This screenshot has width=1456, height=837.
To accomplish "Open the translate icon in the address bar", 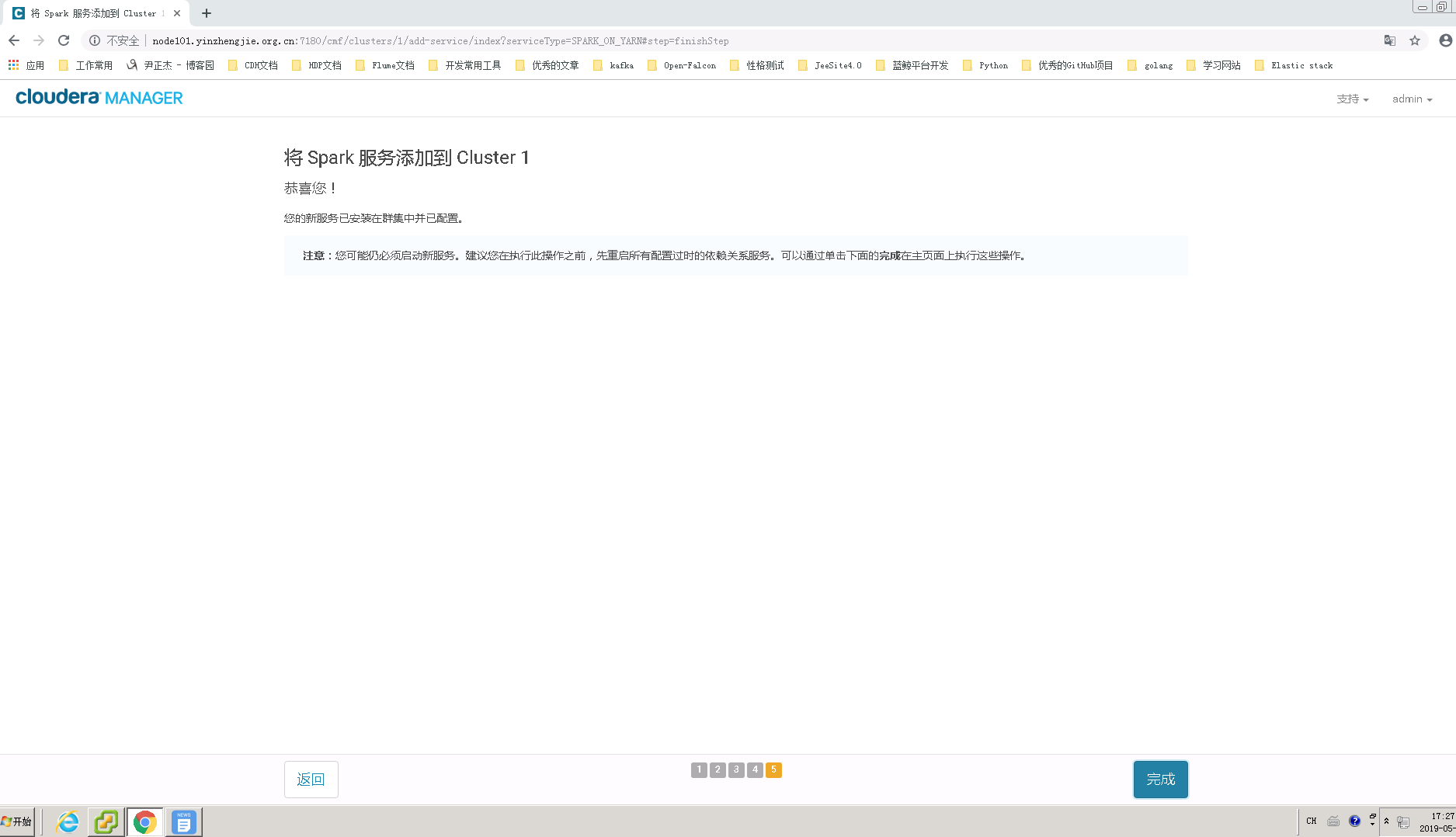I will [x=1390, y=40].
